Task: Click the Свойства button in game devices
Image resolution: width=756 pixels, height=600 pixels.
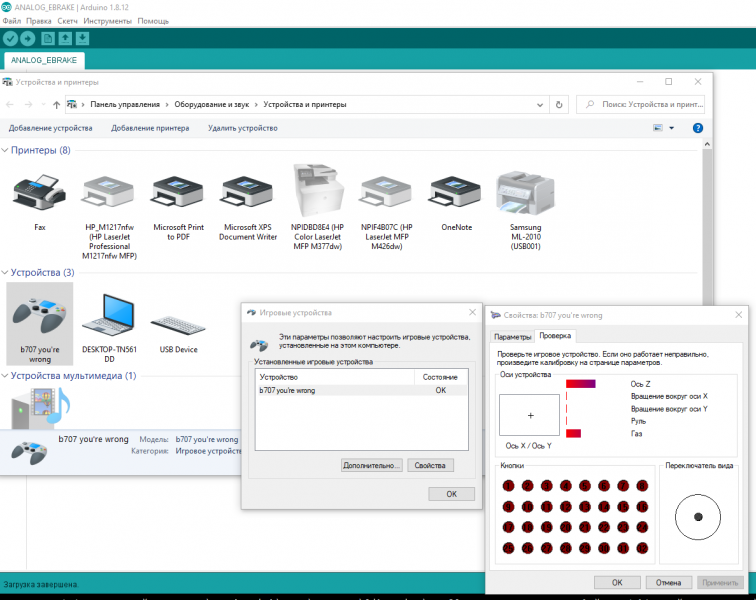Action: [430, 465]
